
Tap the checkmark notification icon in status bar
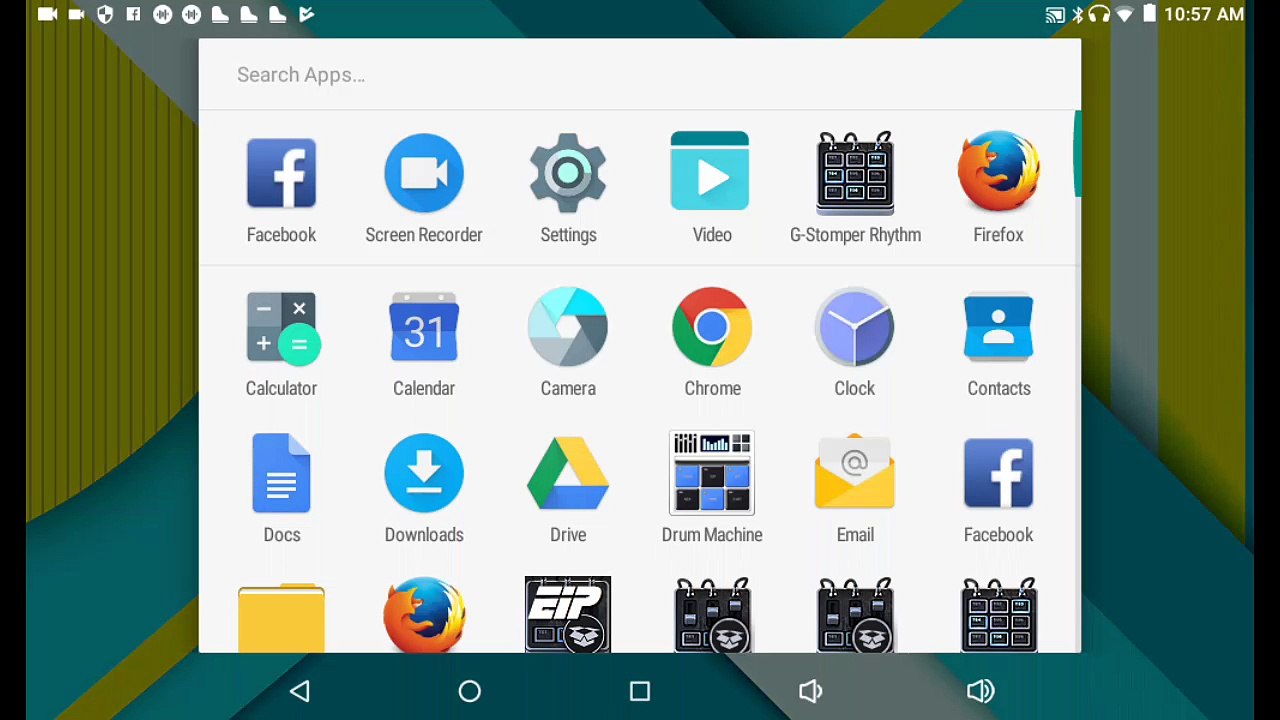(x=307, y=14)
